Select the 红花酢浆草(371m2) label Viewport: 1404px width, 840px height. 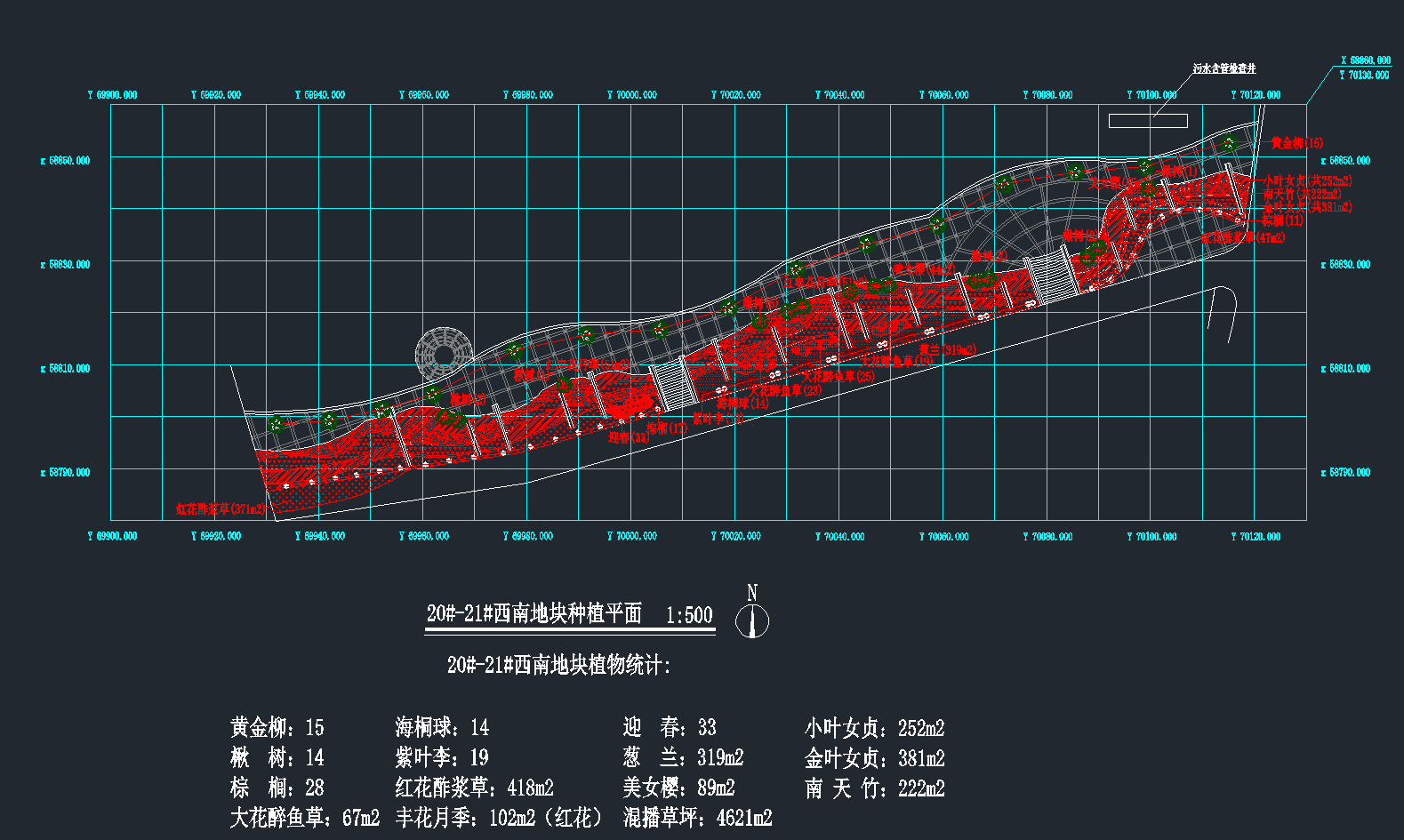click(x=221, y=509)
